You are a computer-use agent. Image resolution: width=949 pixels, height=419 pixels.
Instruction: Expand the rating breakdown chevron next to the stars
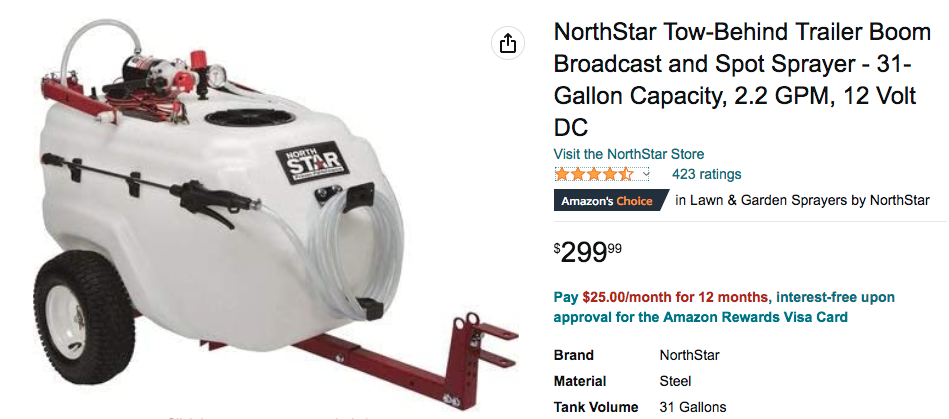click(646, 174)
